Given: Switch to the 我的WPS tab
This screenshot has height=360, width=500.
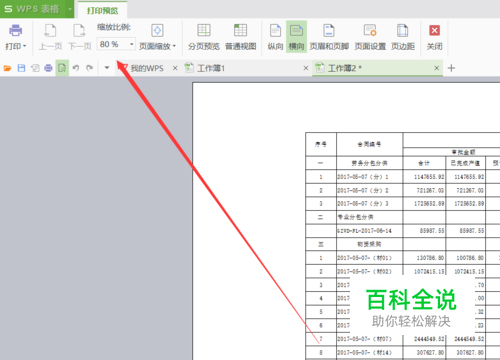Looking at the screenshot, I should 147,68.
